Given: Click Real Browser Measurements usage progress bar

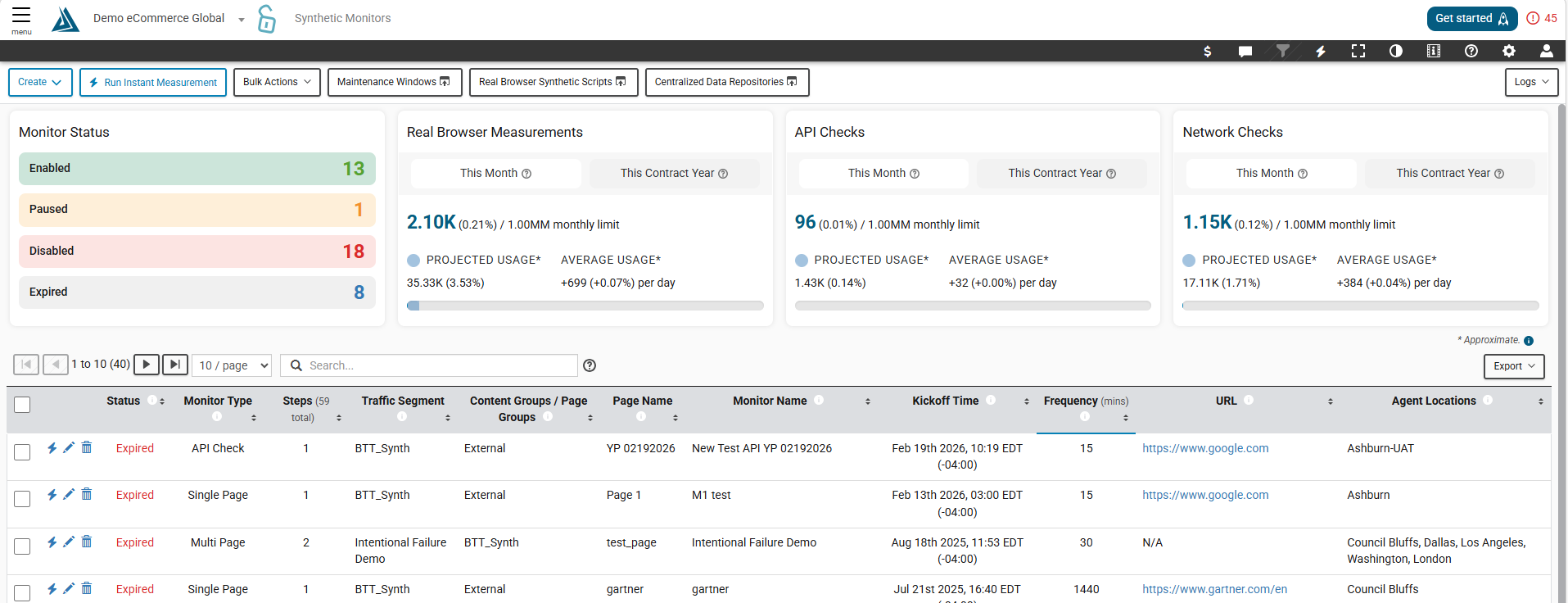Looking at the screenshot, I should (x=585, y=306).
